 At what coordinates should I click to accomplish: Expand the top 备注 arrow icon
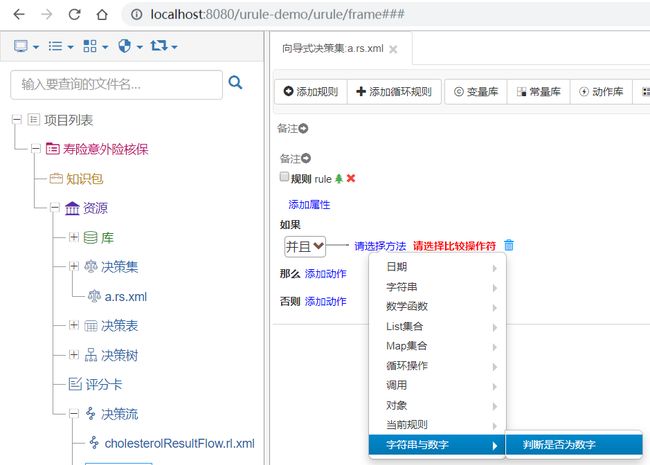click(303, 128)
